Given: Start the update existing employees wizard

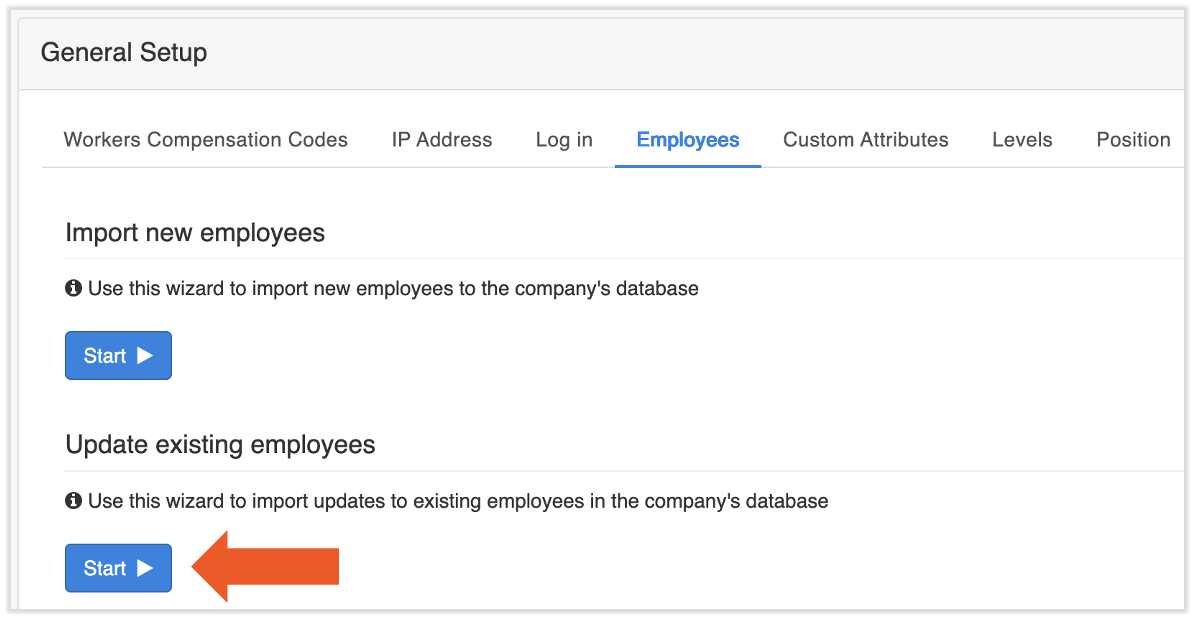Looking at the screenshot, I should click(118, 568).
